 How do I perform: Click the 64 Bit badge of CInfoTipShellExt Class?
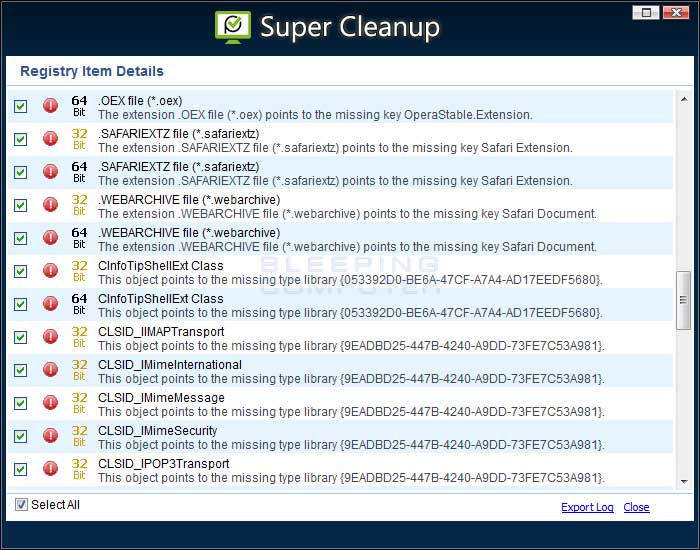tap(79, 304)
